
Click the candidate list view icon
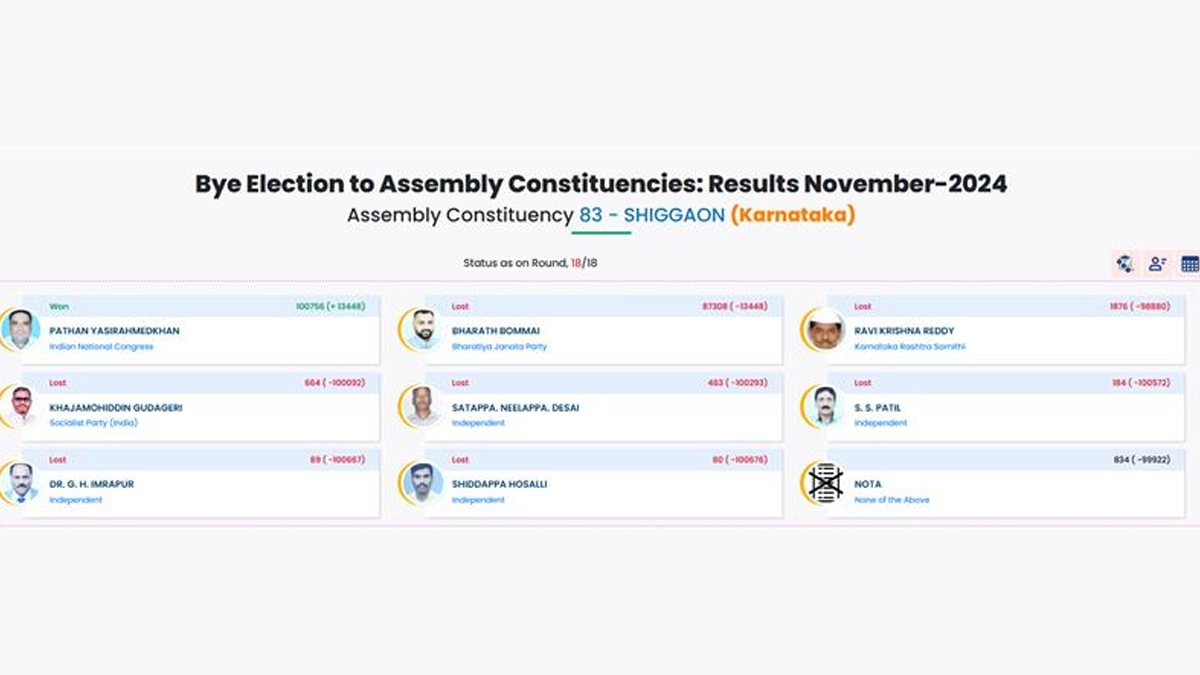pyautogui.click(x=1158, y=264)
